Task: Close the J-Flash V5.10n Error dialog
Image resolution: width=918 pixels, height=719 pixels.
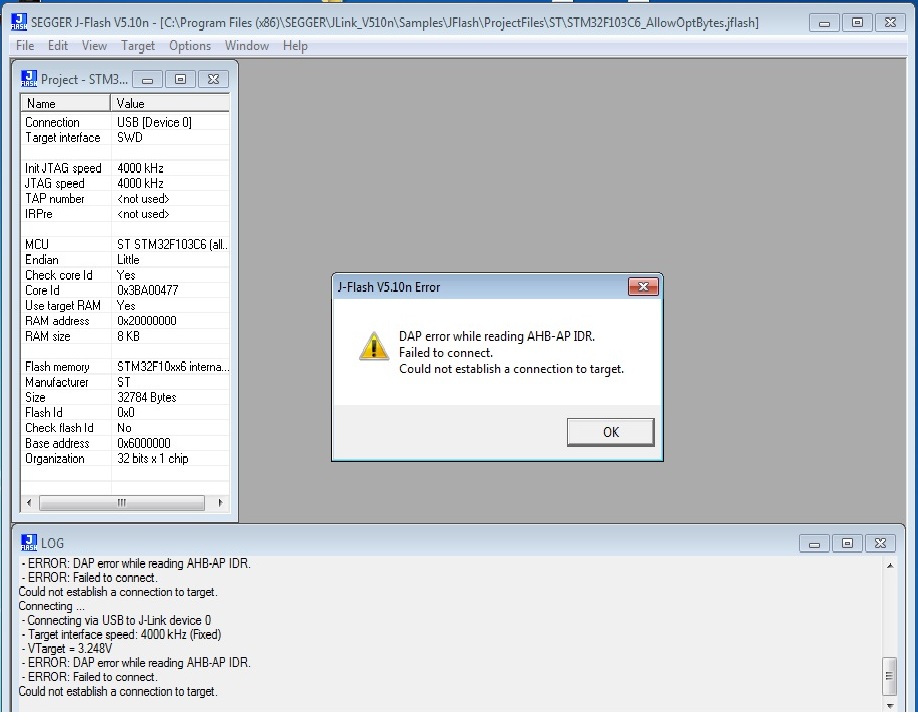Action: point(643,286)
